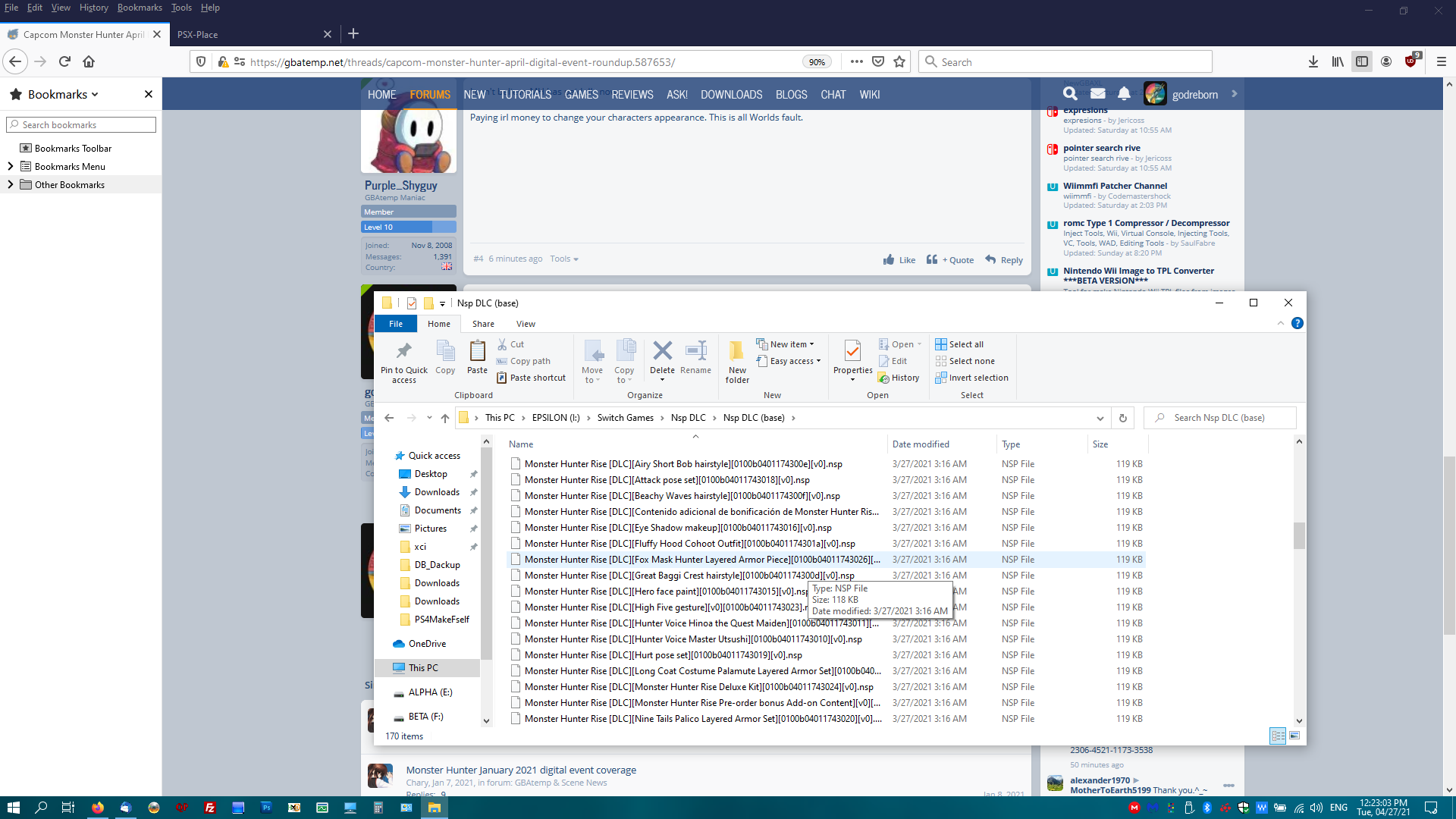Click the GBAtemp site search magnifier
Viewport: 1456px width, 819px height.
[1070, 93]
